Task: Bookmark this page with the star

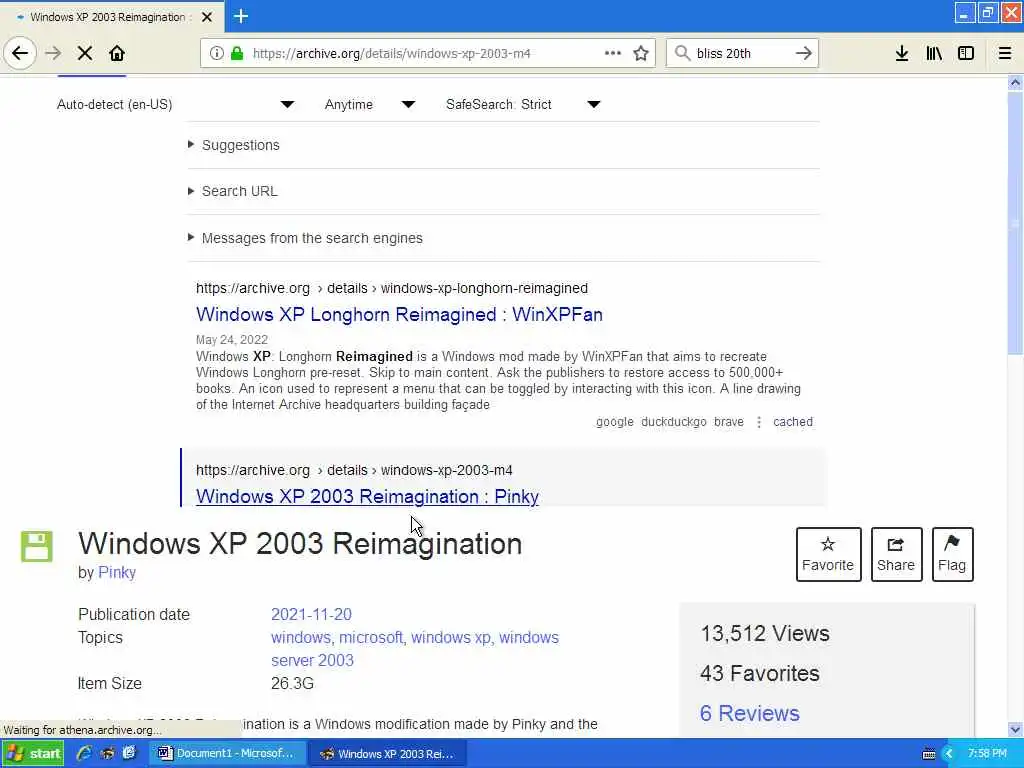Action: [x=641, y=53]
